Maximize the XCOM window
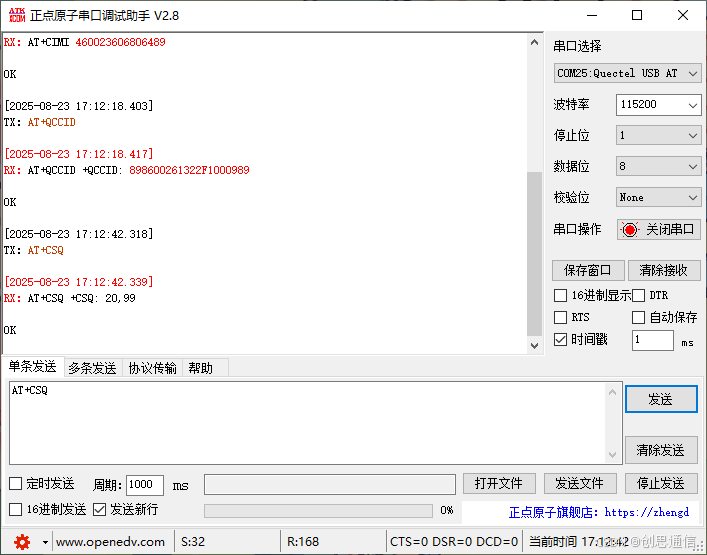The height and width of the screenshot is (555, 707). click(637, 15)
